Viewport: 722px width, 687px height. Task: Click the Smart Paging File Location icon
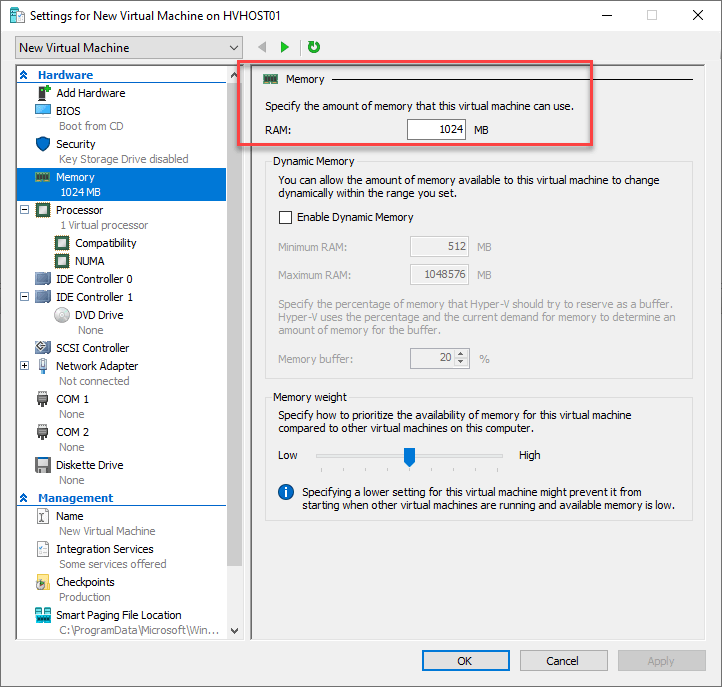[43, 615]
